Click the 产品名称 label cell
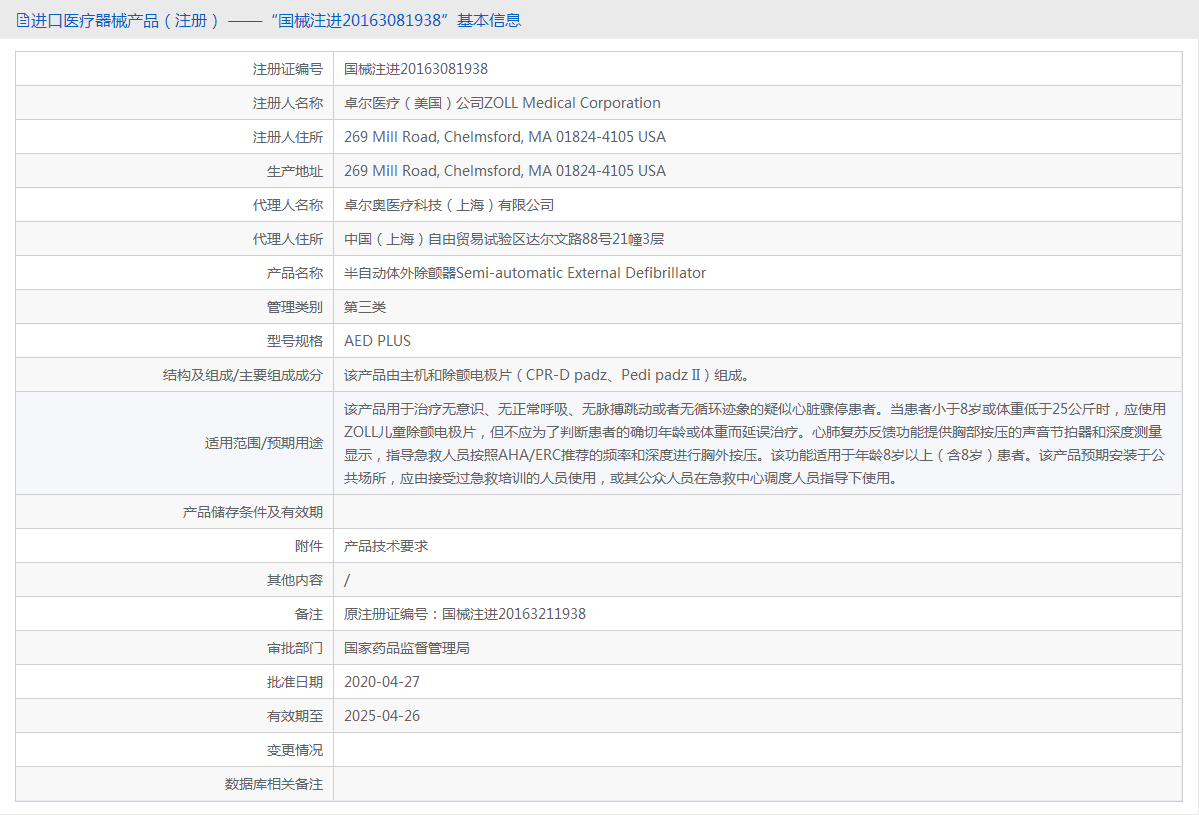1199x815 pixels. click(174, 273)
